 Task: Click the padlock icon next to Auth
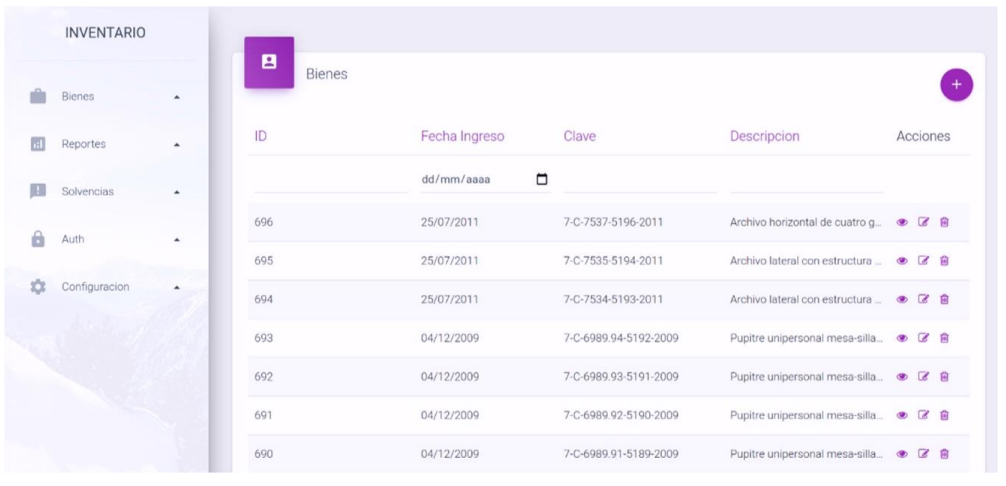click(38, 239)
